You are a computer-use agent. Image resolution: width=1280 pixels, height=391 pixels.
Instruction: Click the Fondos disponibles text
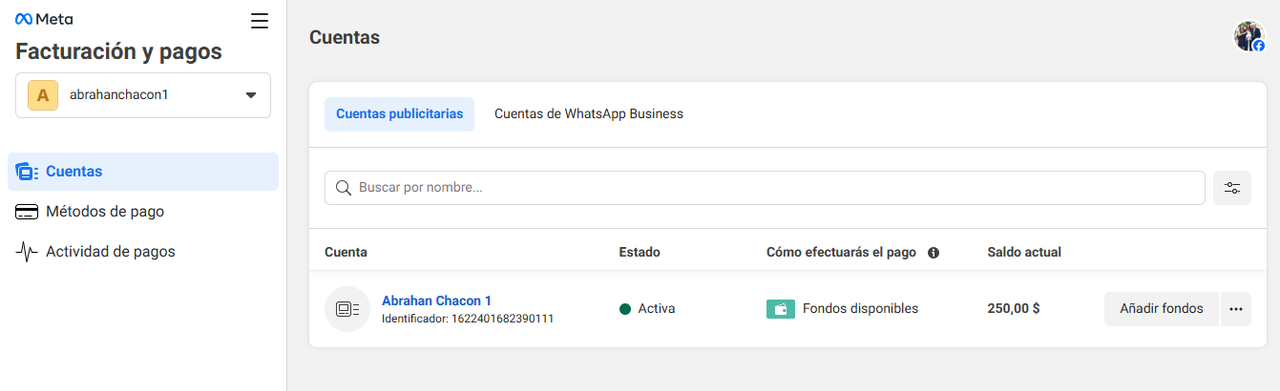(x=860, y=309)
